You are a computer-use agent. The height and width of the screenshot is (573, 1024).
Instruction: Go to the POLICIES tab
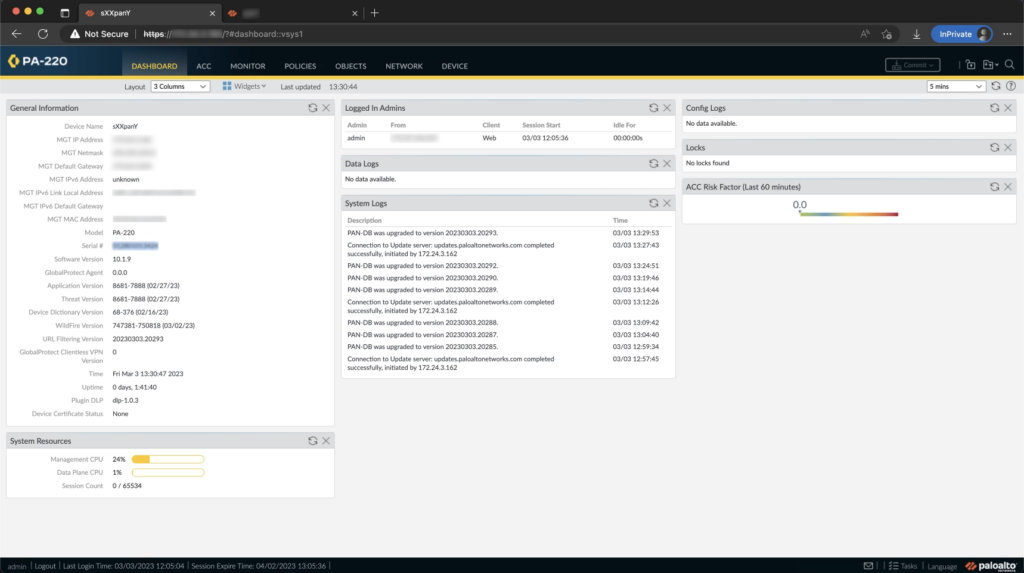point(300,66)
